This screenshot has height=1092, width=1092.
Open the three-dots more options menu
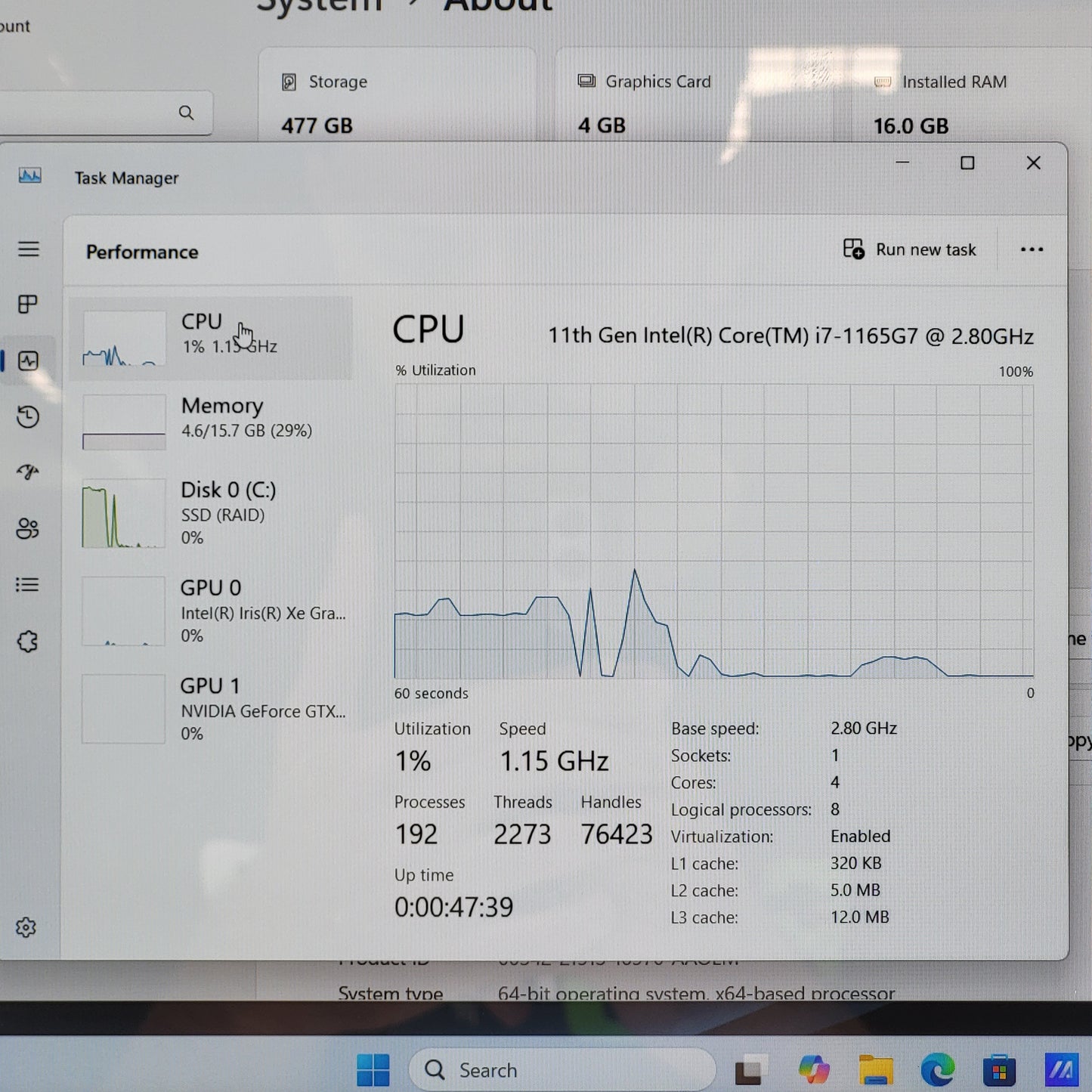click(1032, 249)
